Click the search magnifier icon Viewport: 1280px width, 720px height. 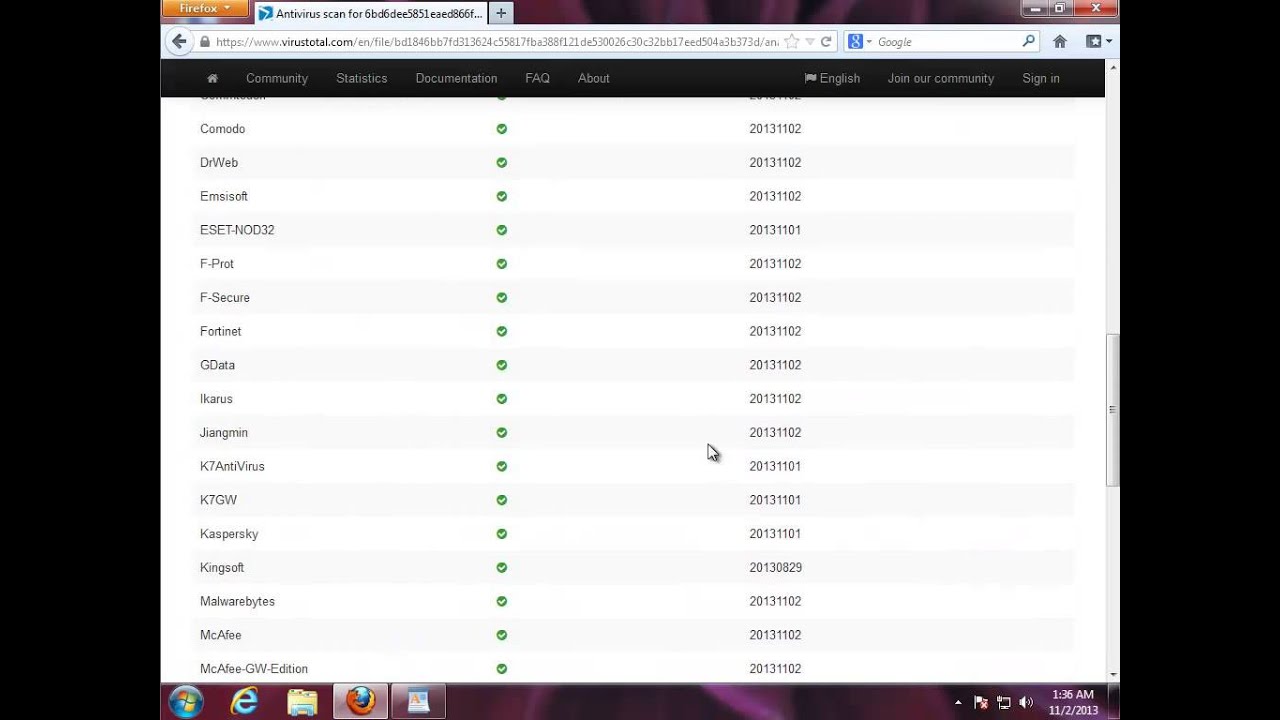[1028, 42]
